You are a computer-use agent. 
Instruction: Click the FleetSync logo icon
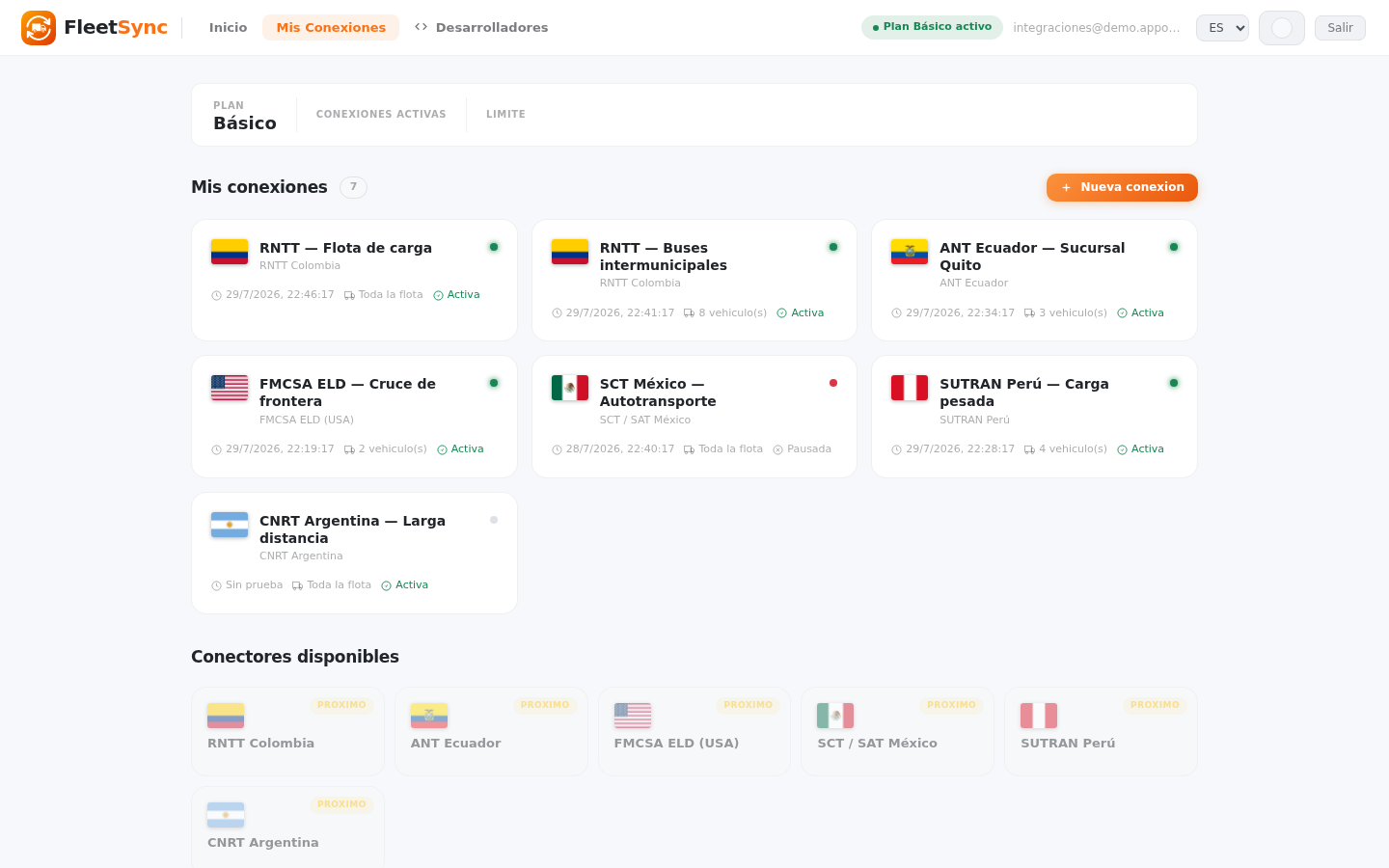point(39,28)
